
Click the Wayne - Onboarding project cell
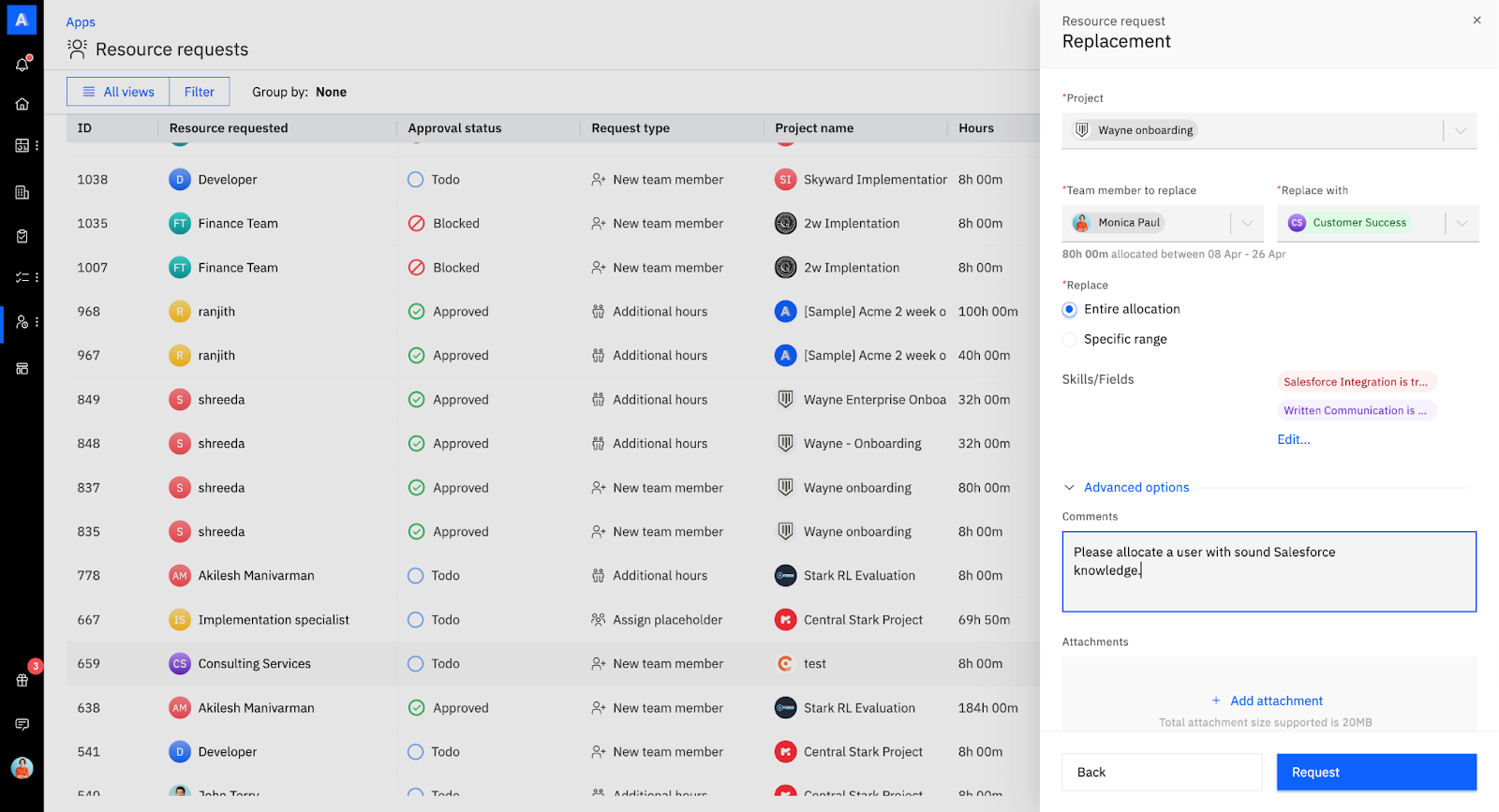[x=862, y=443]
